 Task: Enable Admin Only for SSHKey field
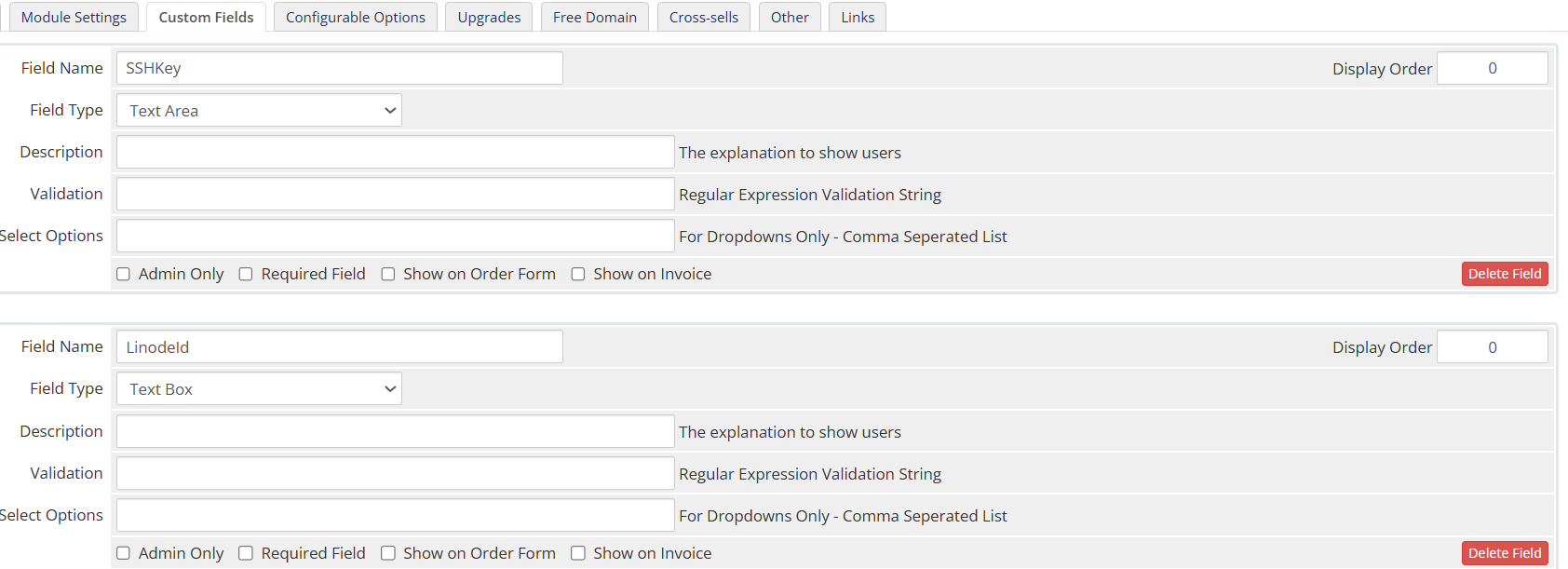(123, 274)
